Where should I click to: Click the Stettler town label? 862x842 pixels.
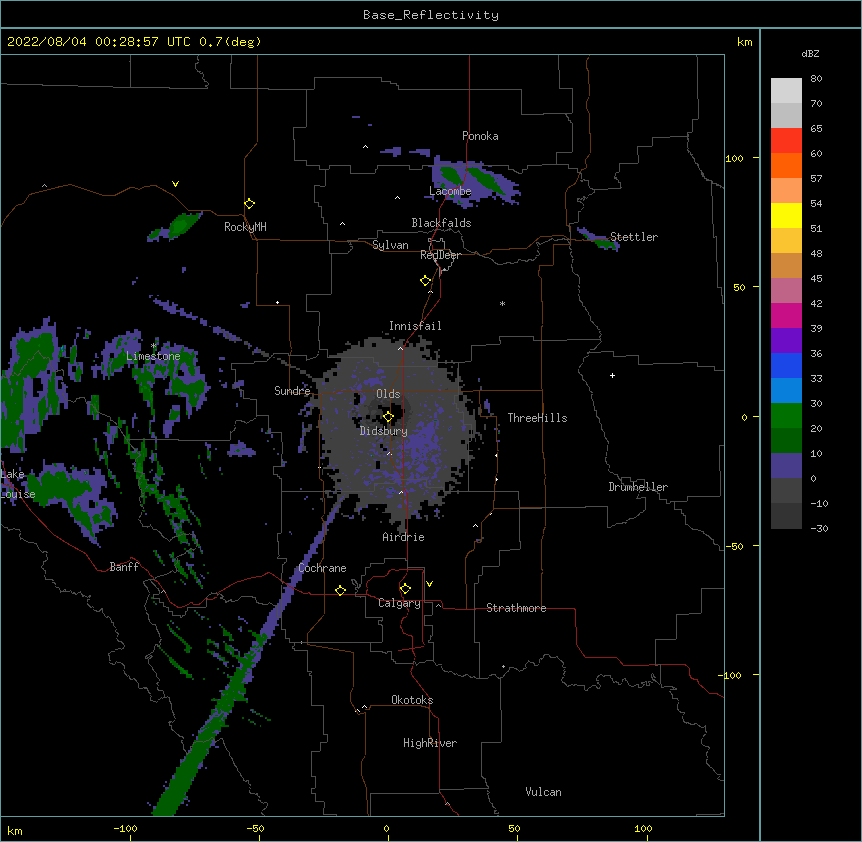(634, 237)
